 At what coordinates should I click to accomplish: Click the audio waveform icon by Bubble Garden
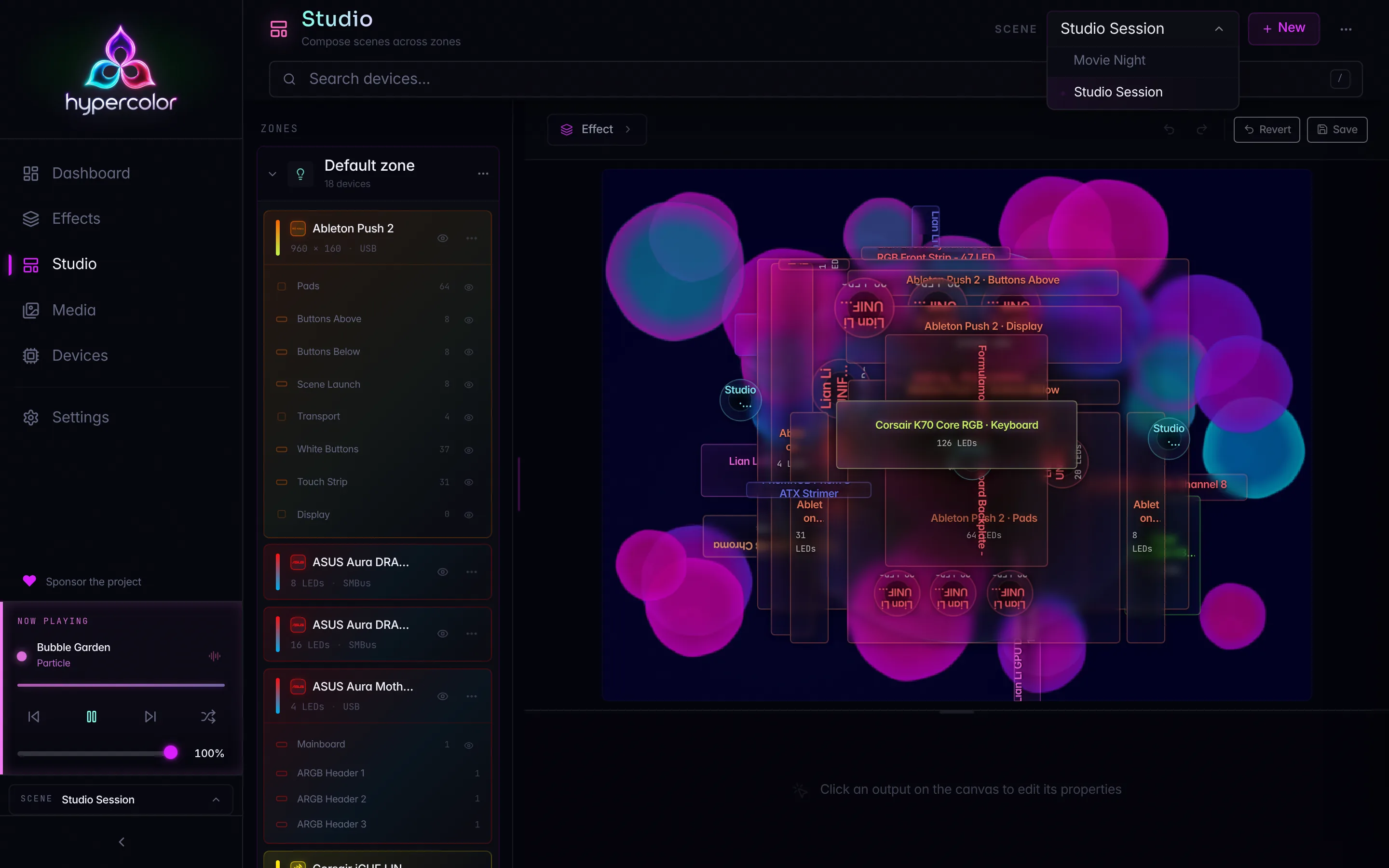point(215,656)
